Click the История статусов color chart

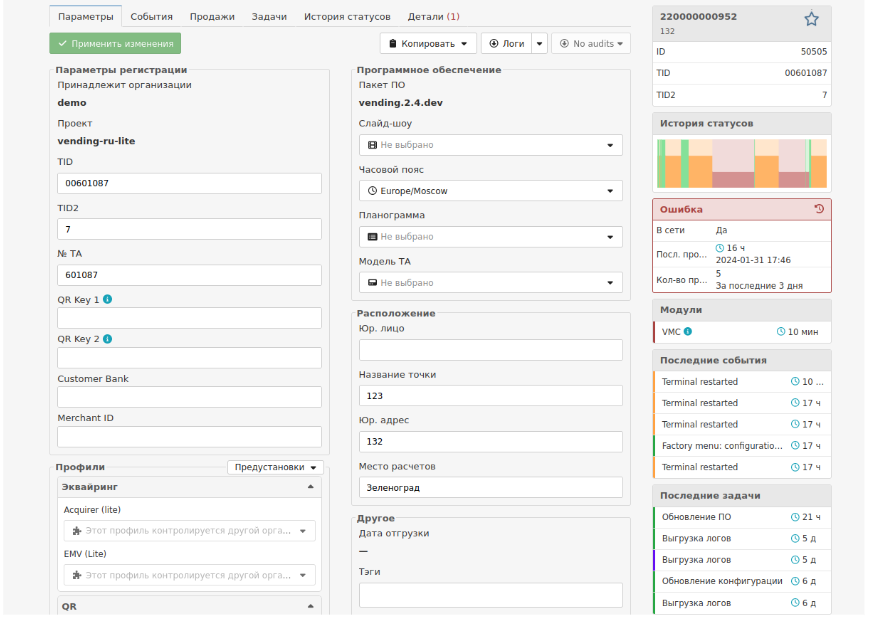pos(742,163)
